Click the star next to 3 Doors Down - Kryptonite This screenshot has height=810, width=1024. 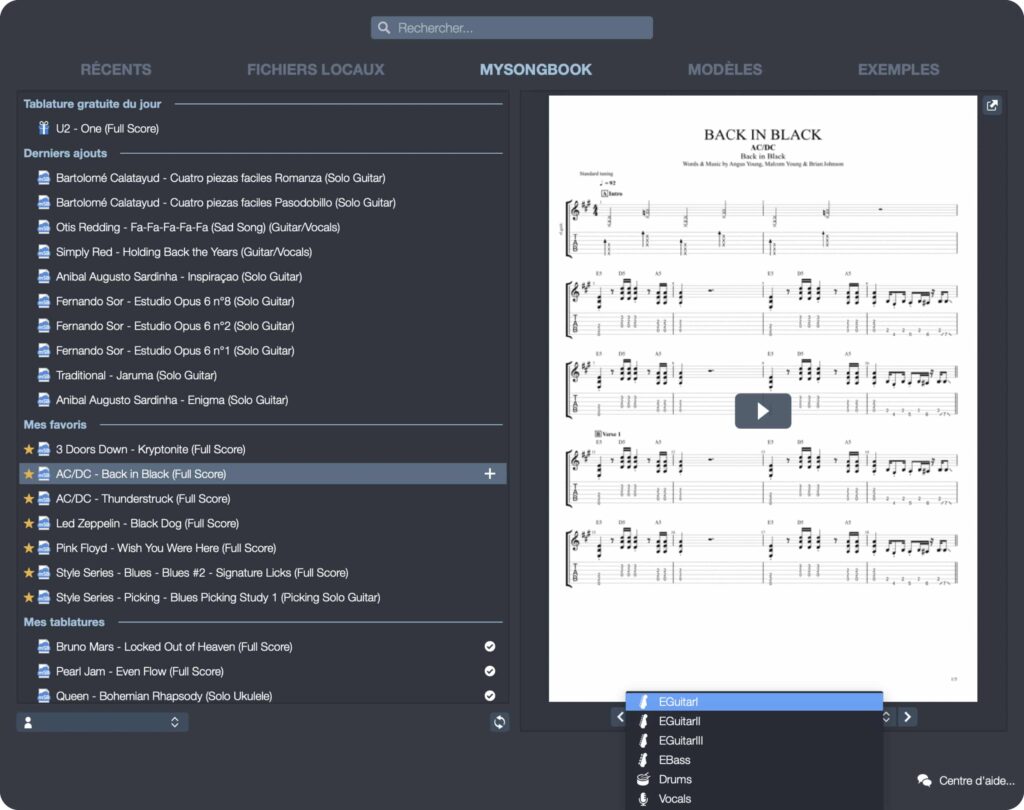pos(29,449)
